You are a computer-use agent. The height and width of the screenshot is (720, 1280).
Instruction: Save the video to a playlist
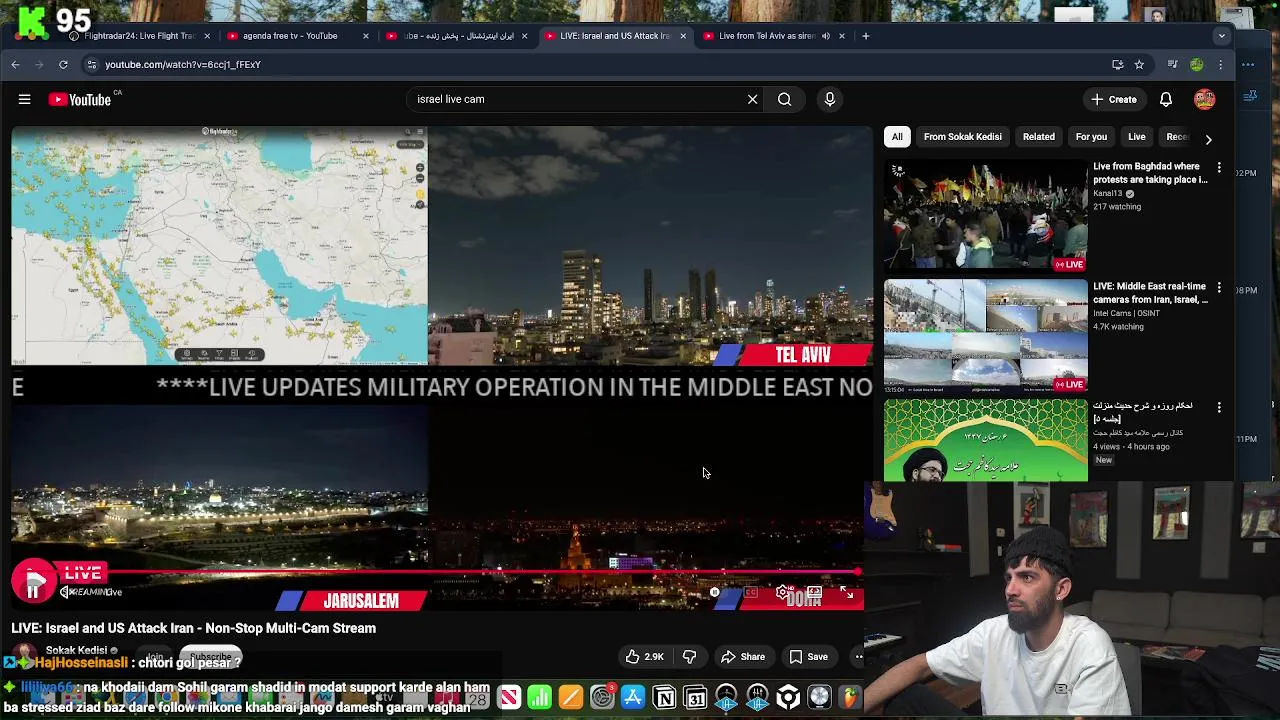808,657
